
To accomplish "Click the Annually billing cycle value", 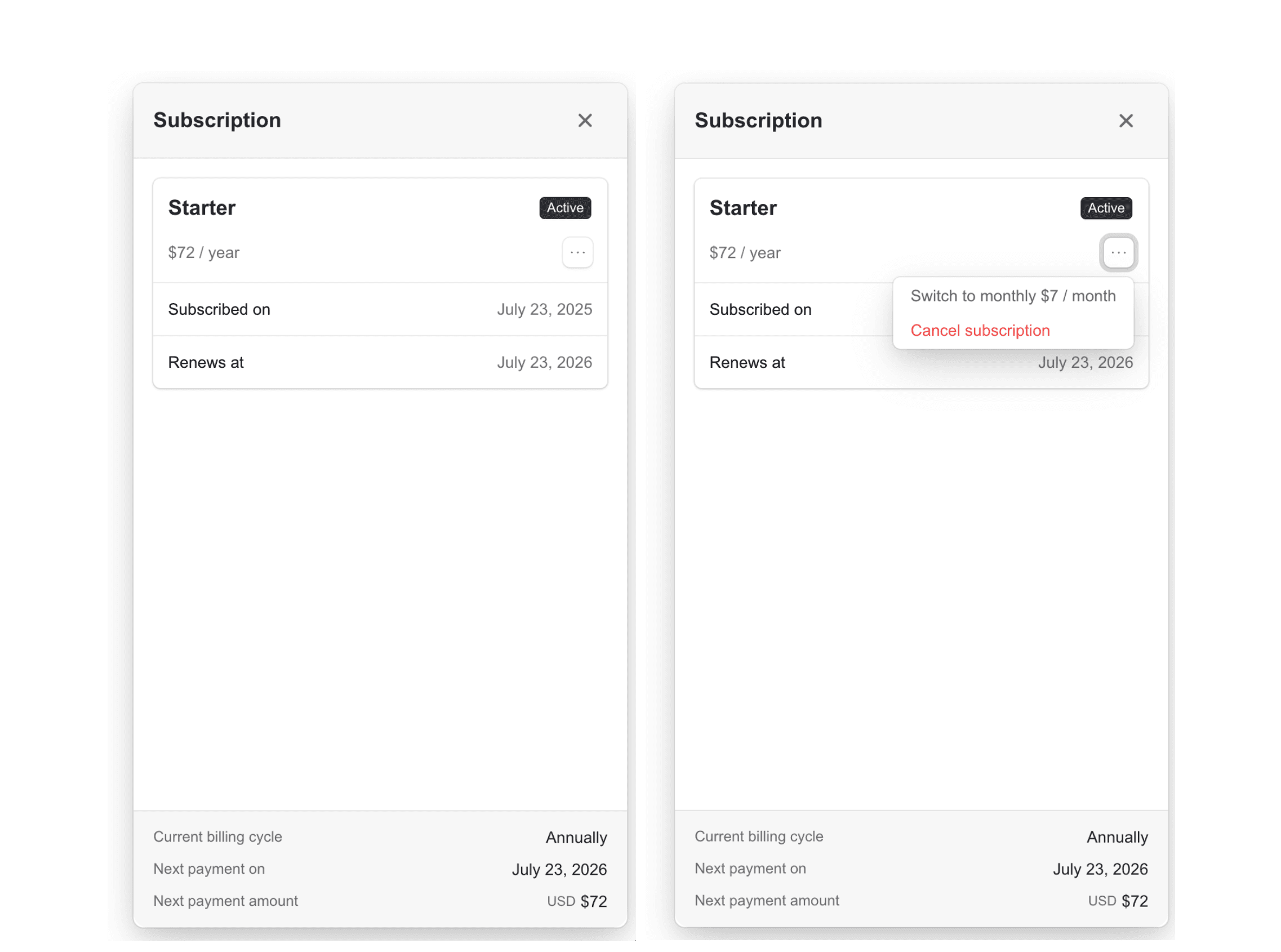I will pos(576,837).
